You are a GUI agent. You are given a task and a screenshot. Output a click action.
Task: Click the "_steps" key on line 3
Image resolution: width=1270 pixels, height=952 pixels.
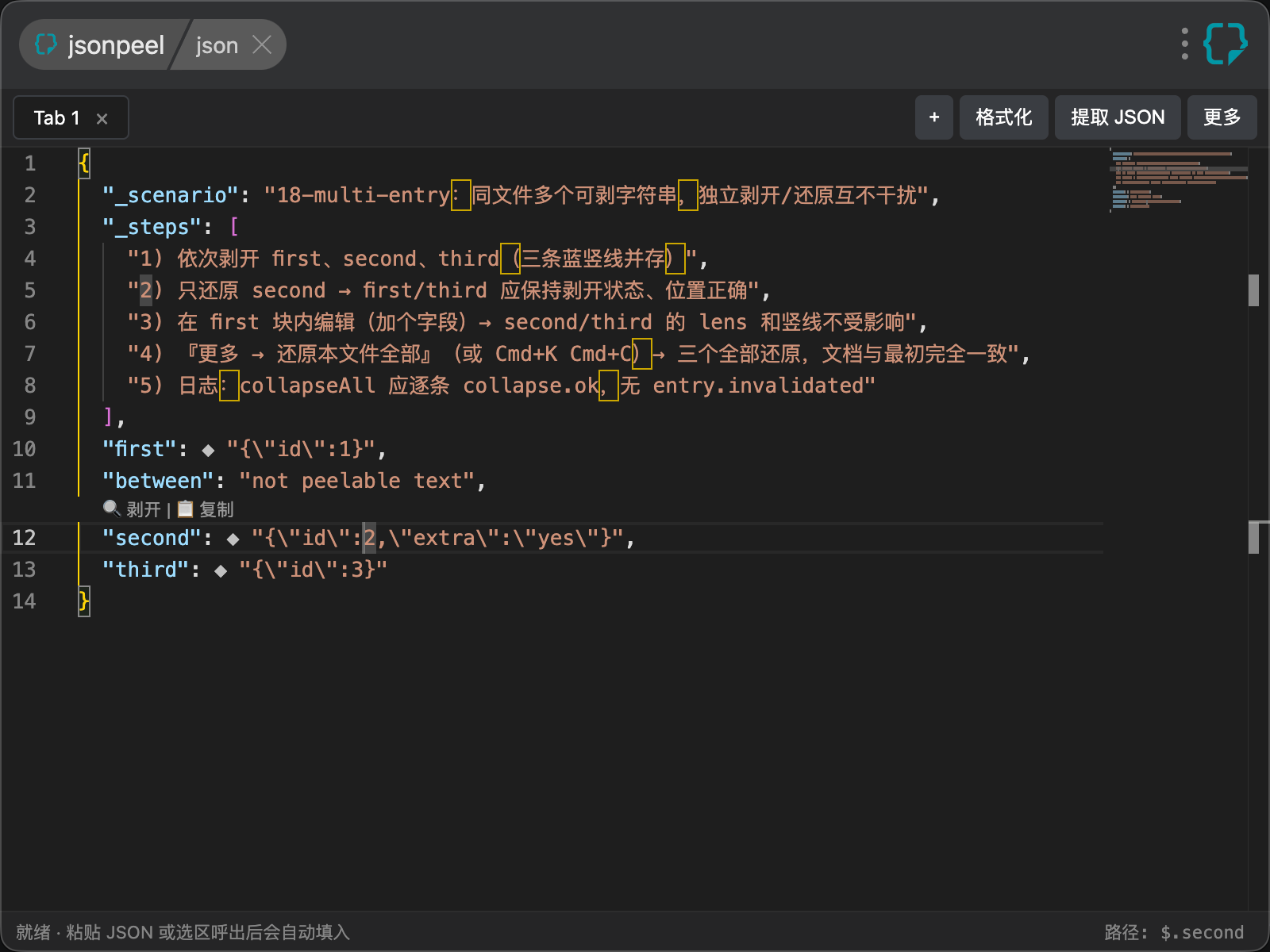[x=152, y=227]
